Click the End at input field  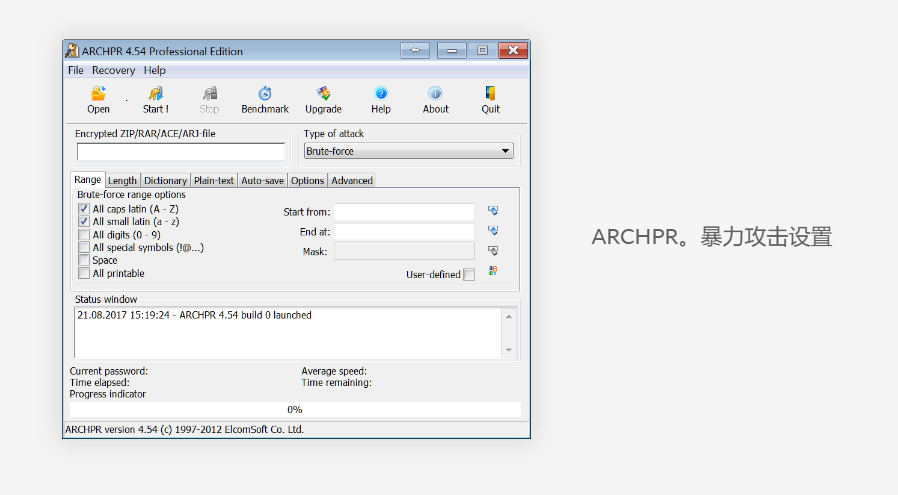tap(404, 231)
